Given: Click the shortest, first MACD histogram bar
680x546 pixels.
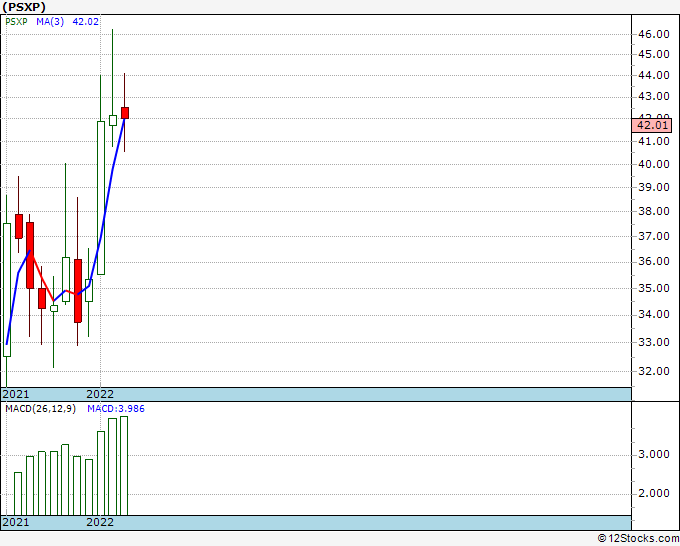Looking at the screenshot, I should pyautogui.click(x=18, y=494).
